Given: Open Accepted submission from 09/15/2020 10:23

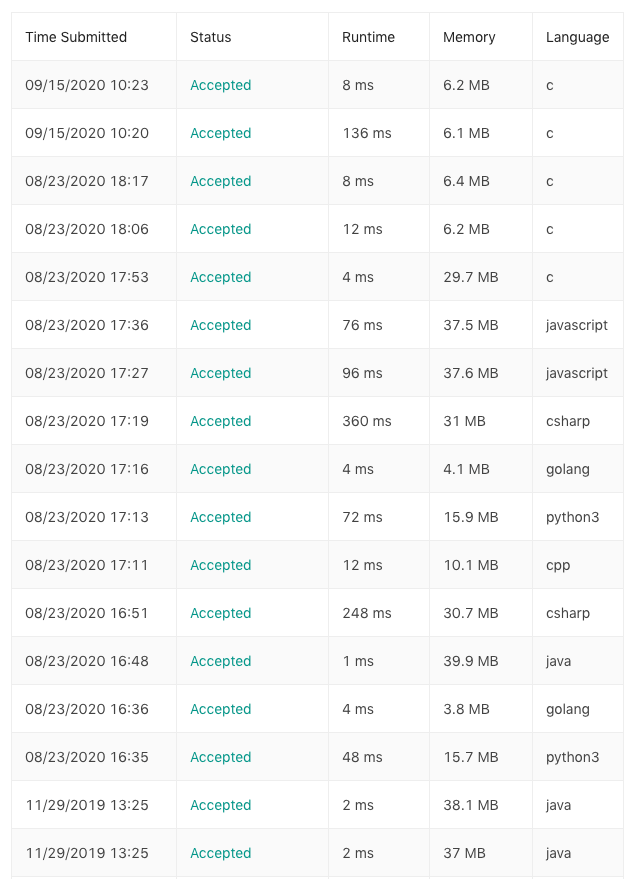Looking at the screenshot, I should coord(220,85).
